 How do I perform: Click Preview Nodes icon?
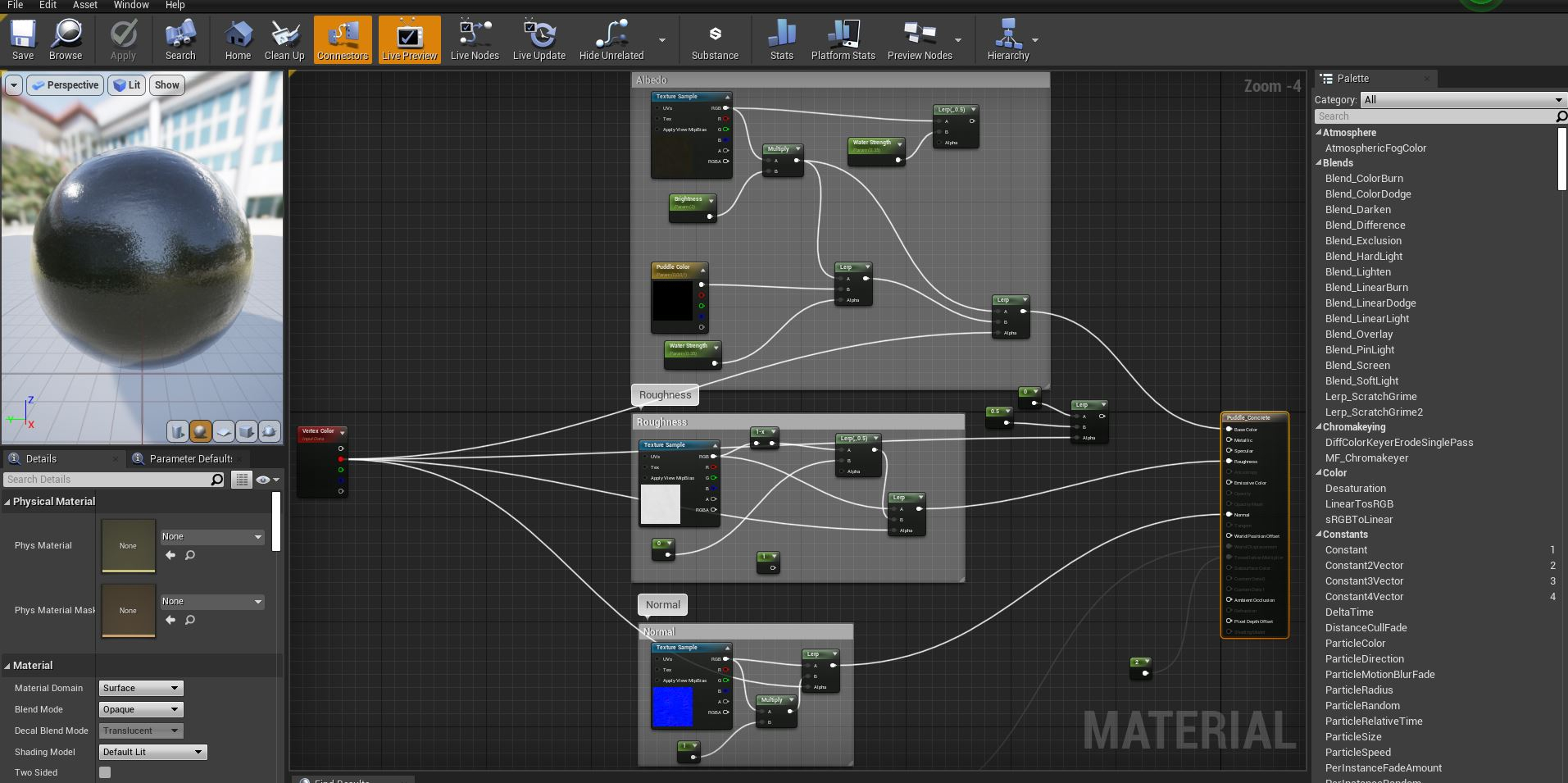point(920,39)
